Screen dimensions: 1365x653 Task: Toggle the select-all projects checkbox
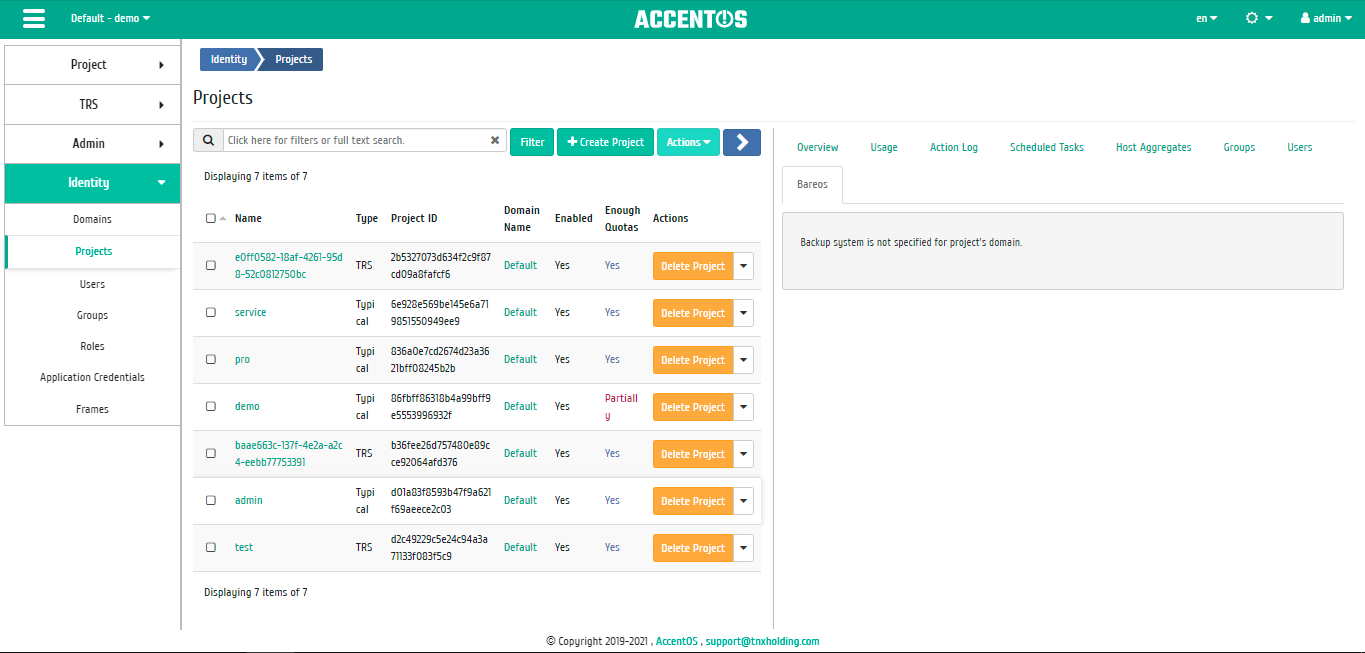pyautogui.click(x=210, y=218)
